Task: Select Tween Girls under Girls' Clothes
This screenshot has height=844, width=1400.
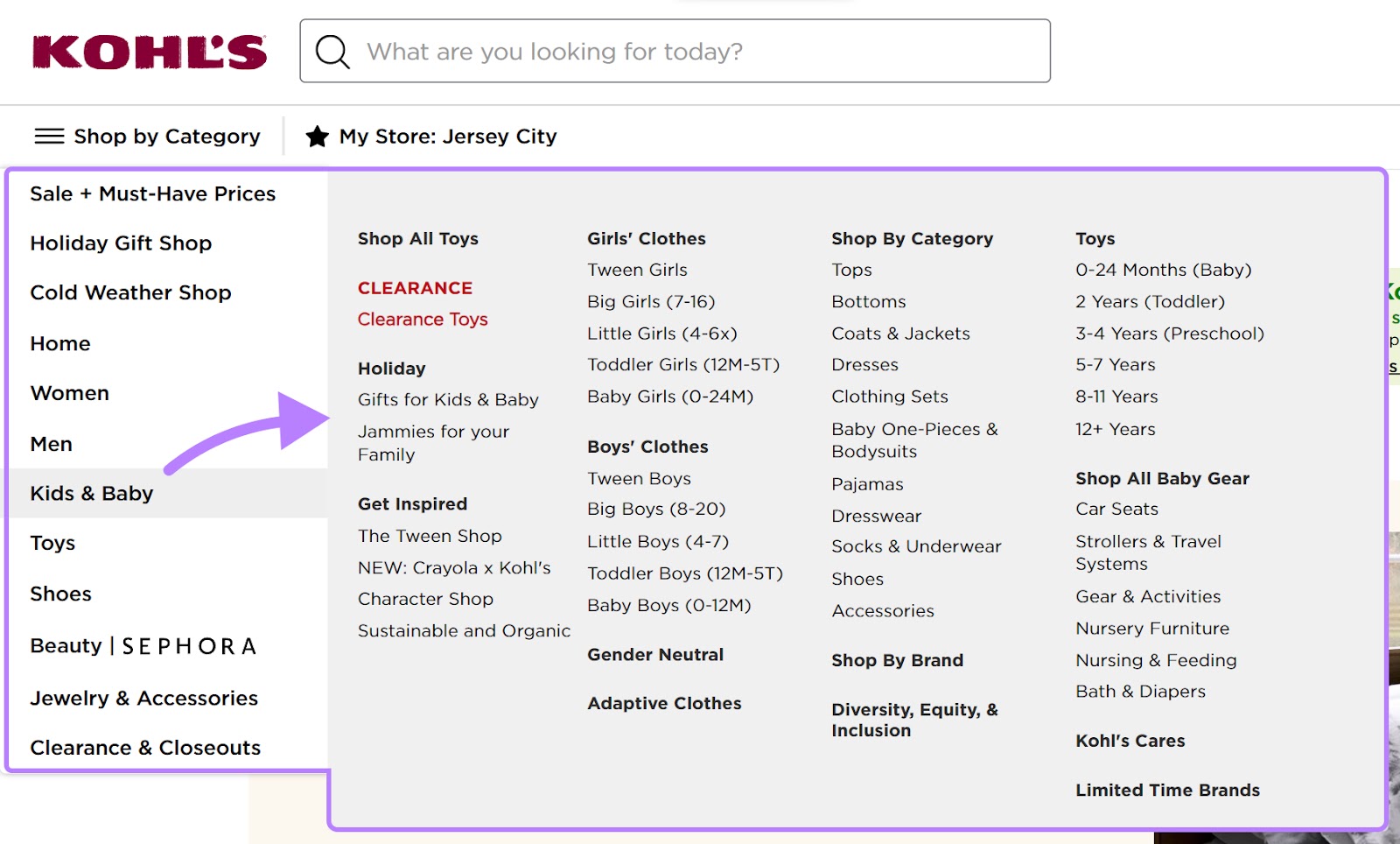Action: [x=637, y=270]
